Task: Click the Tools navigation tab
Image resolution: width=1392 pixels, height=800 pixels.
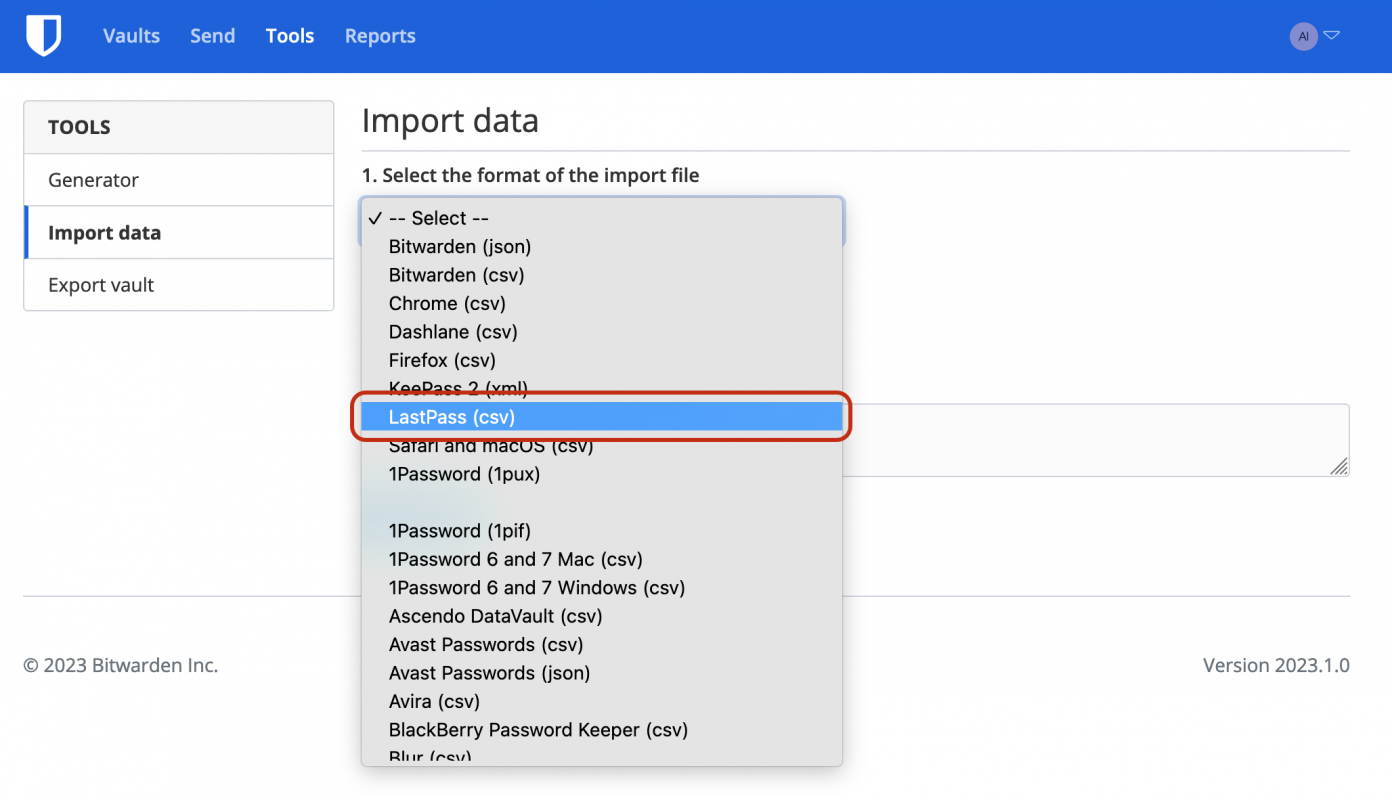Action: [x=290, y=36]
